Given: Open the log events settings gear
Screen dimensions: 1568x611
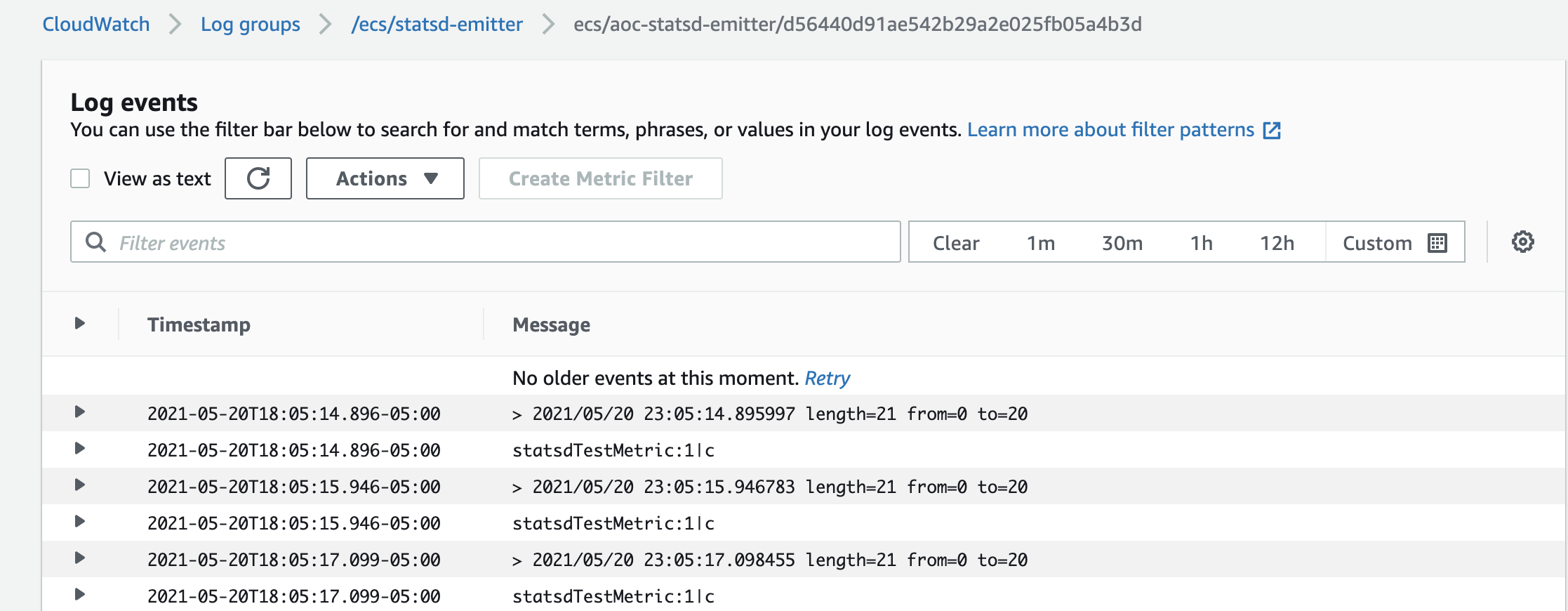Looking at the screenshot, I should [1522, 242].
